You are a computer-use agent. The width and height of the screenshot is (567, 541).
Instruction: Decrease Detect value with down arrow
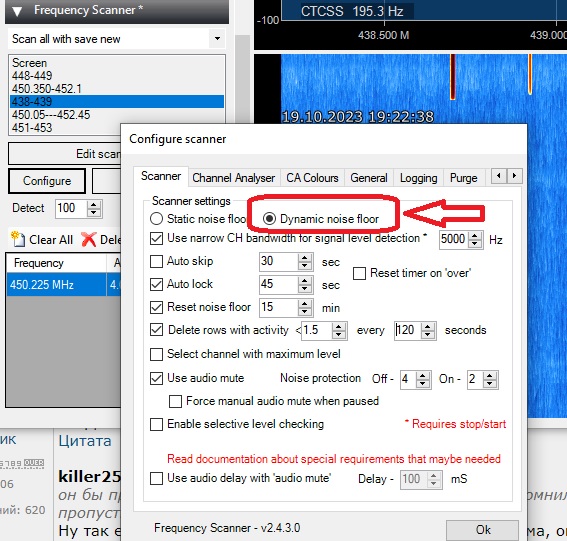click(x=94, y=212)
